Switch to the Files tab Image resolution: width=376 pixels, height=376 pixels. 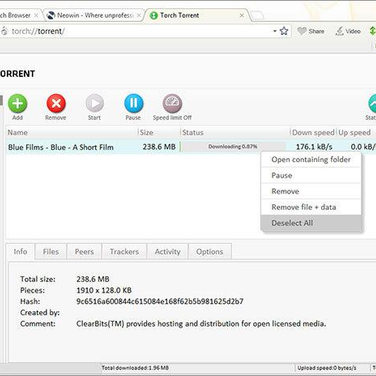click(51, 252)
